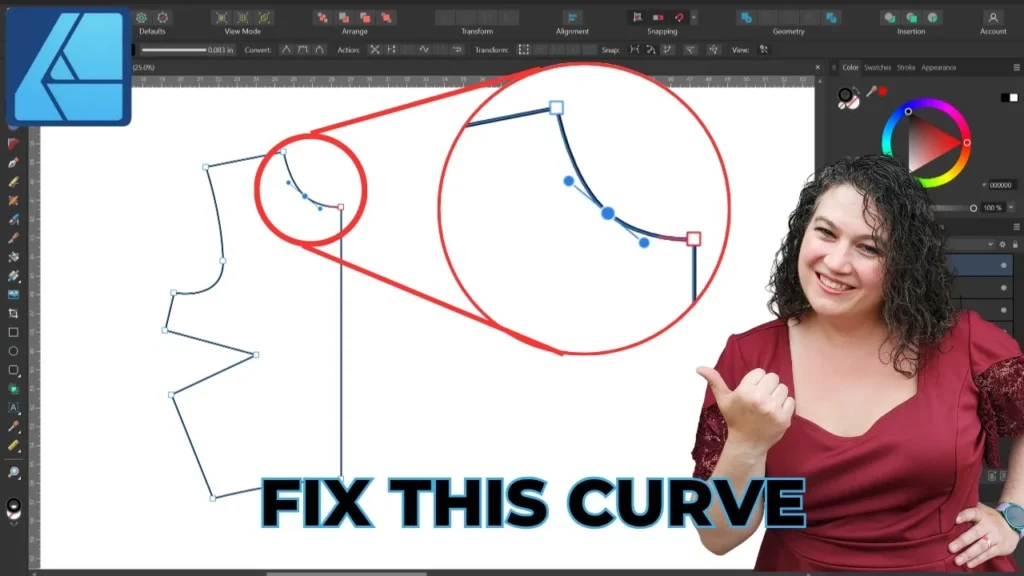Image resolution: width=1024 pixels, height=576 pixels.
Task: Click the first Defaults gear icon
Action: coord(142,18)
